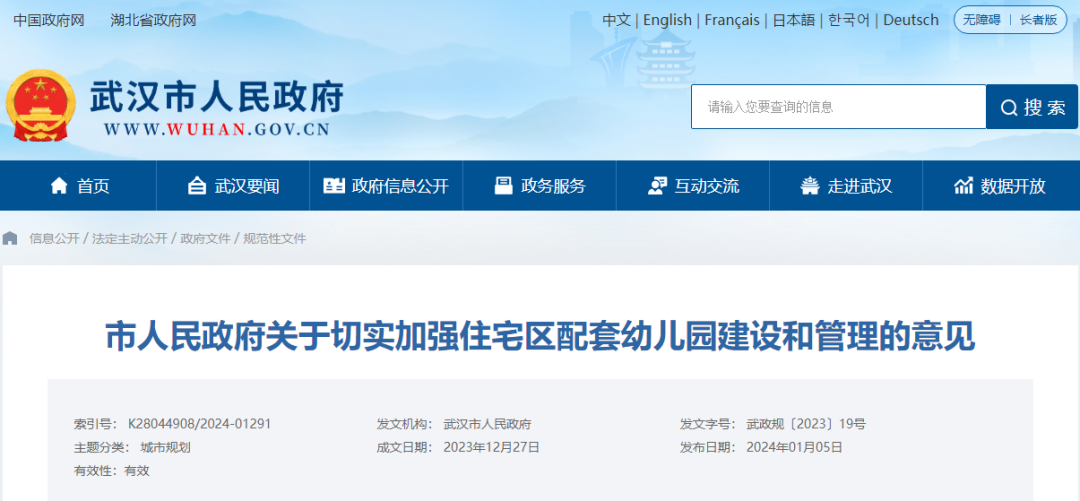1080x501 pixels.
Task: Click document number 武政规〔2023〕19号
Action: (x=806, y=424)
